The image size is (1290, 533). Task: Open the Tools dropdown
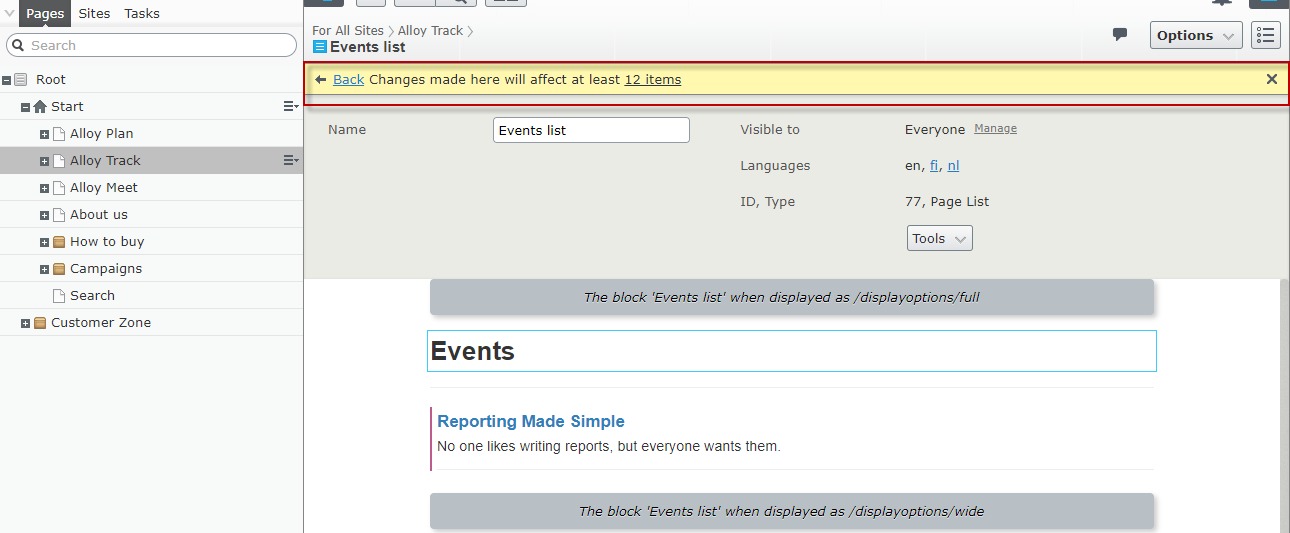click(939, 238)
